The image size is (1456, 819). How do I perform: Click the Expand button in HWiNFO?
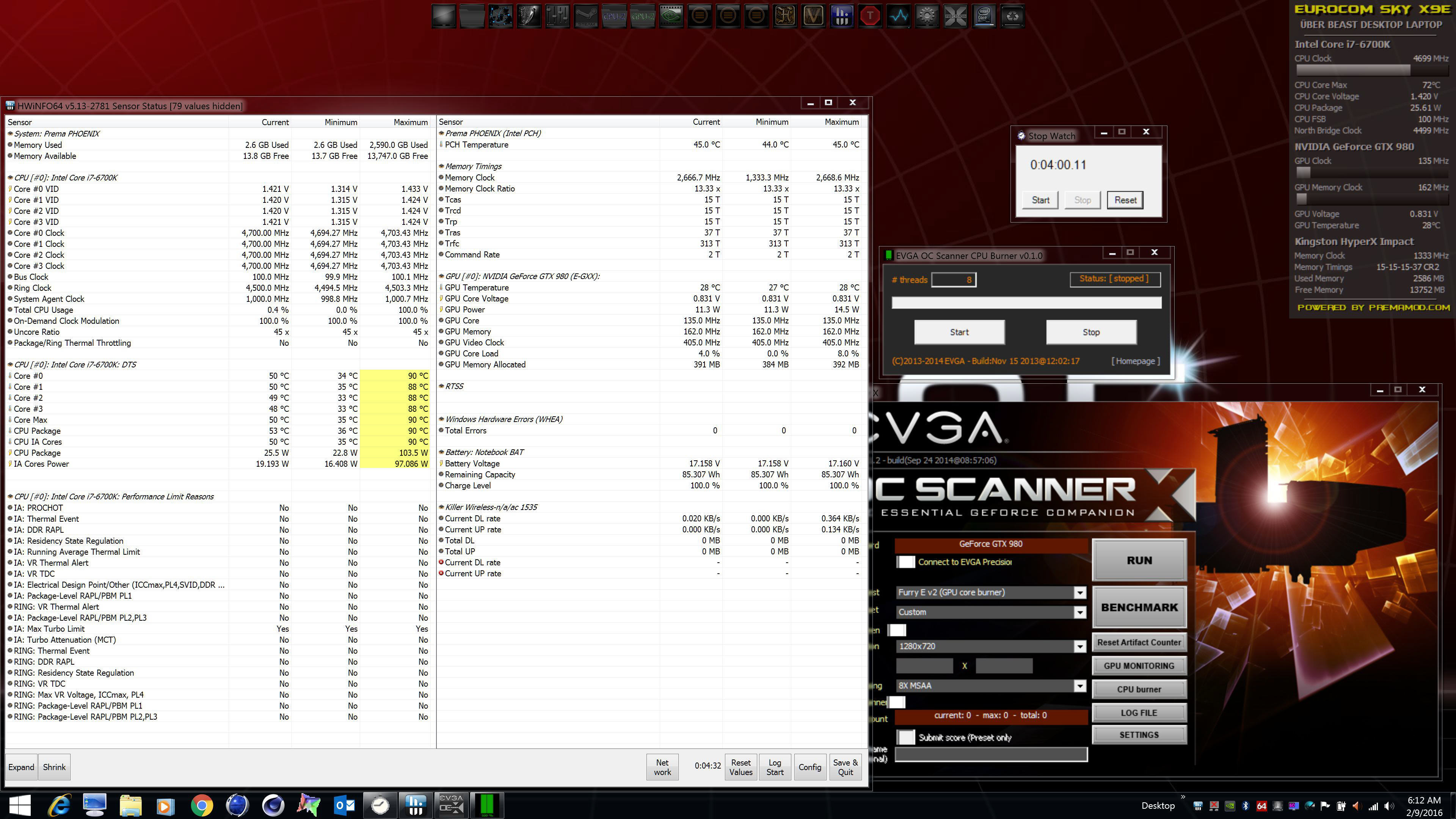(x=21, y=767)
